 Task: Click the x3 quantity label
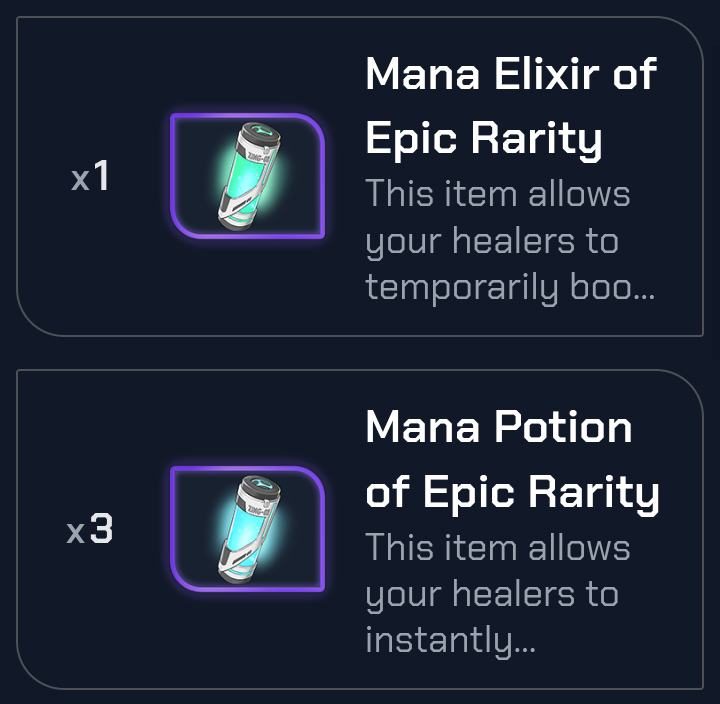tap(90, 531)
